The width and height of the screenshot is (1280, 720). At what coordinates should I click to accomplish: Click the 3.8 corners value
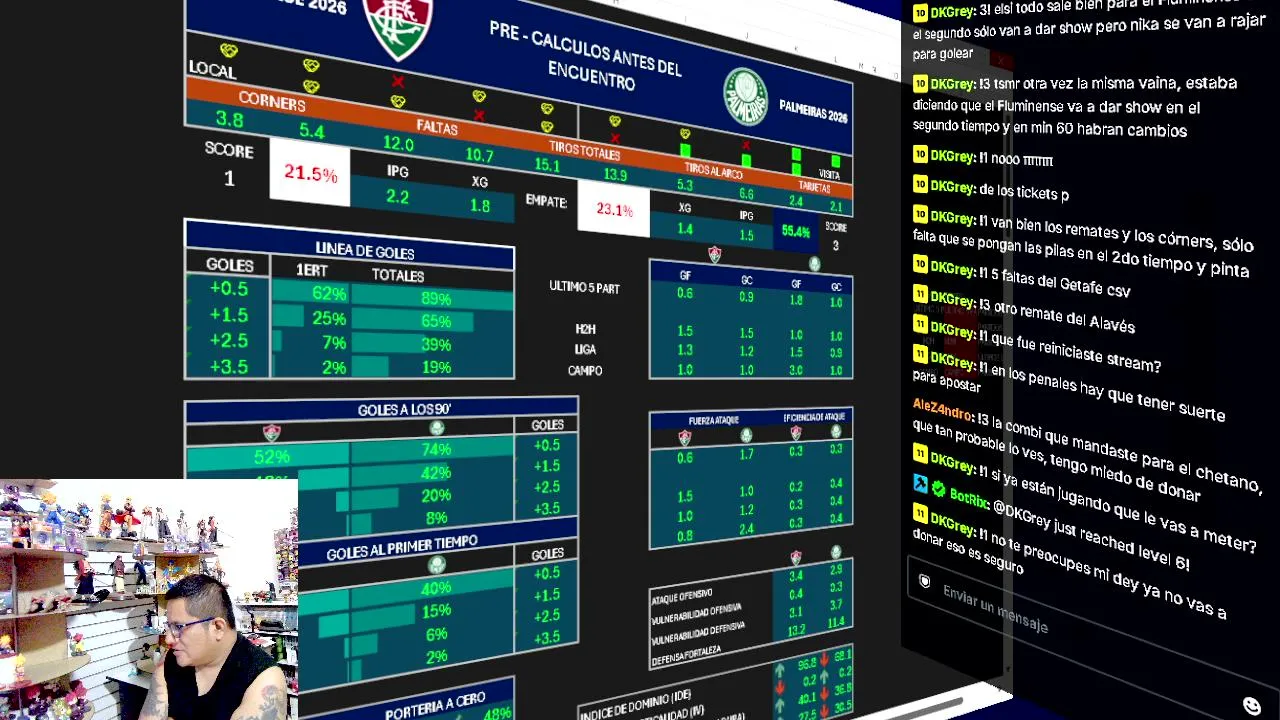point(229,119)
